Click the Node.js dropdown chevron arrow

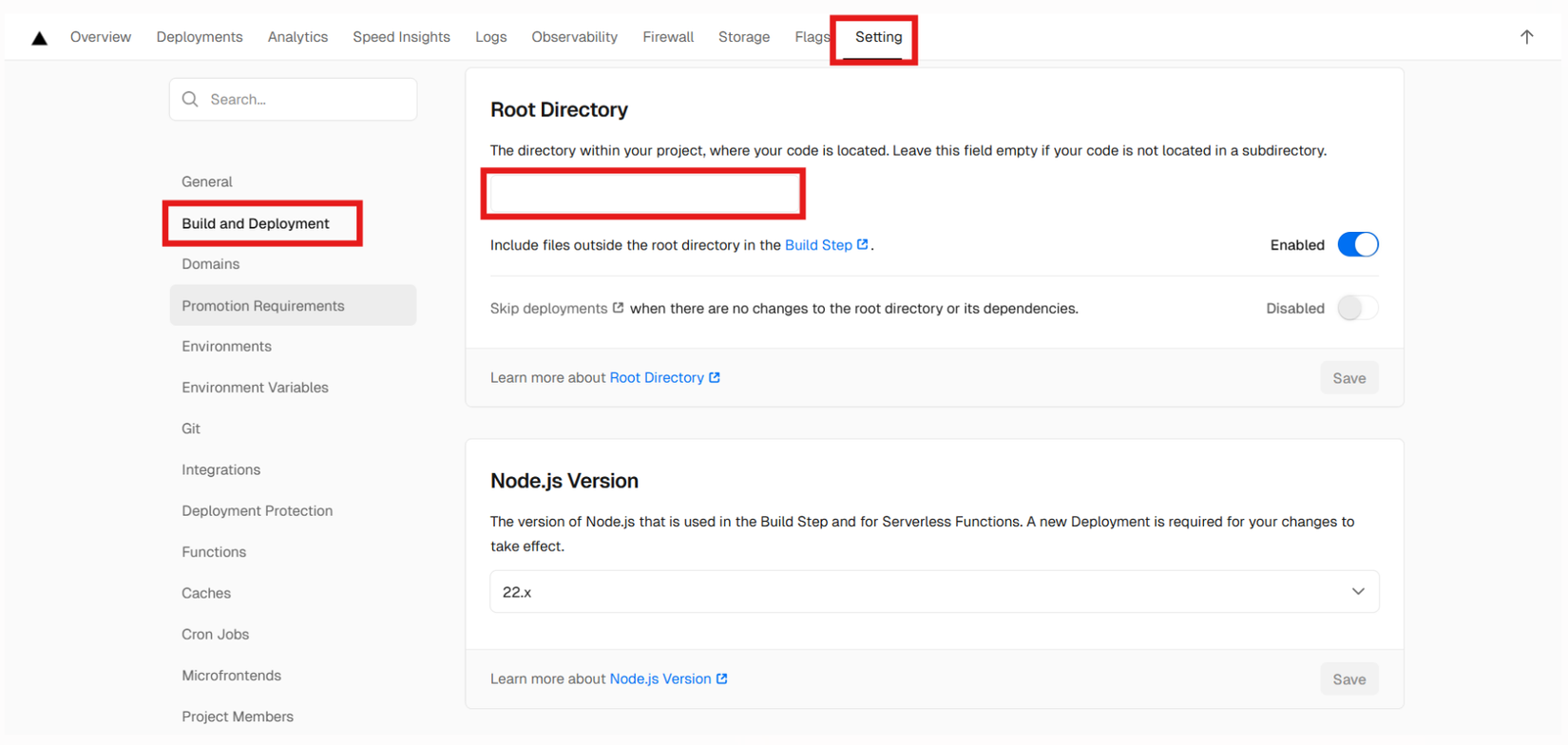coord(1358,592)
